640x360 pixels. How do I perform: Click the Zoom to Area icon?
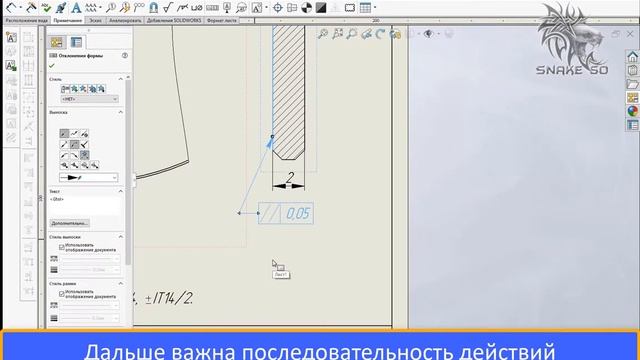point(337,34)
